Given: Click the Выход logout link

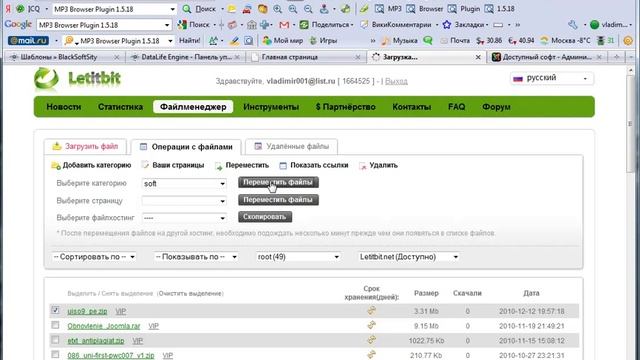Looking at the screenshot, I should (396, 81).
